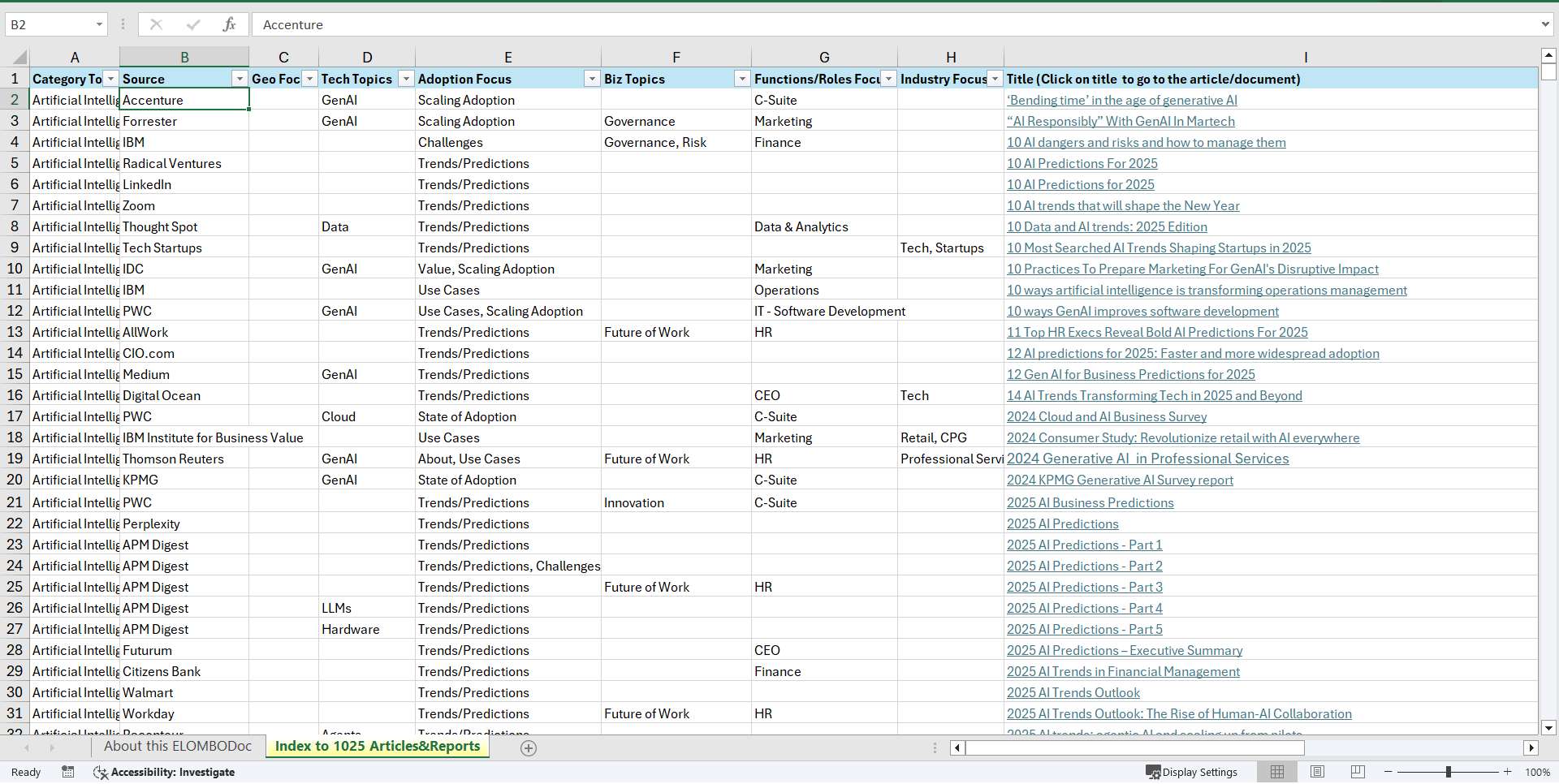Viewport: 1559px width, 784px height.
Task: Select cell Governance, Risk
Action: [x=676, y=142]
